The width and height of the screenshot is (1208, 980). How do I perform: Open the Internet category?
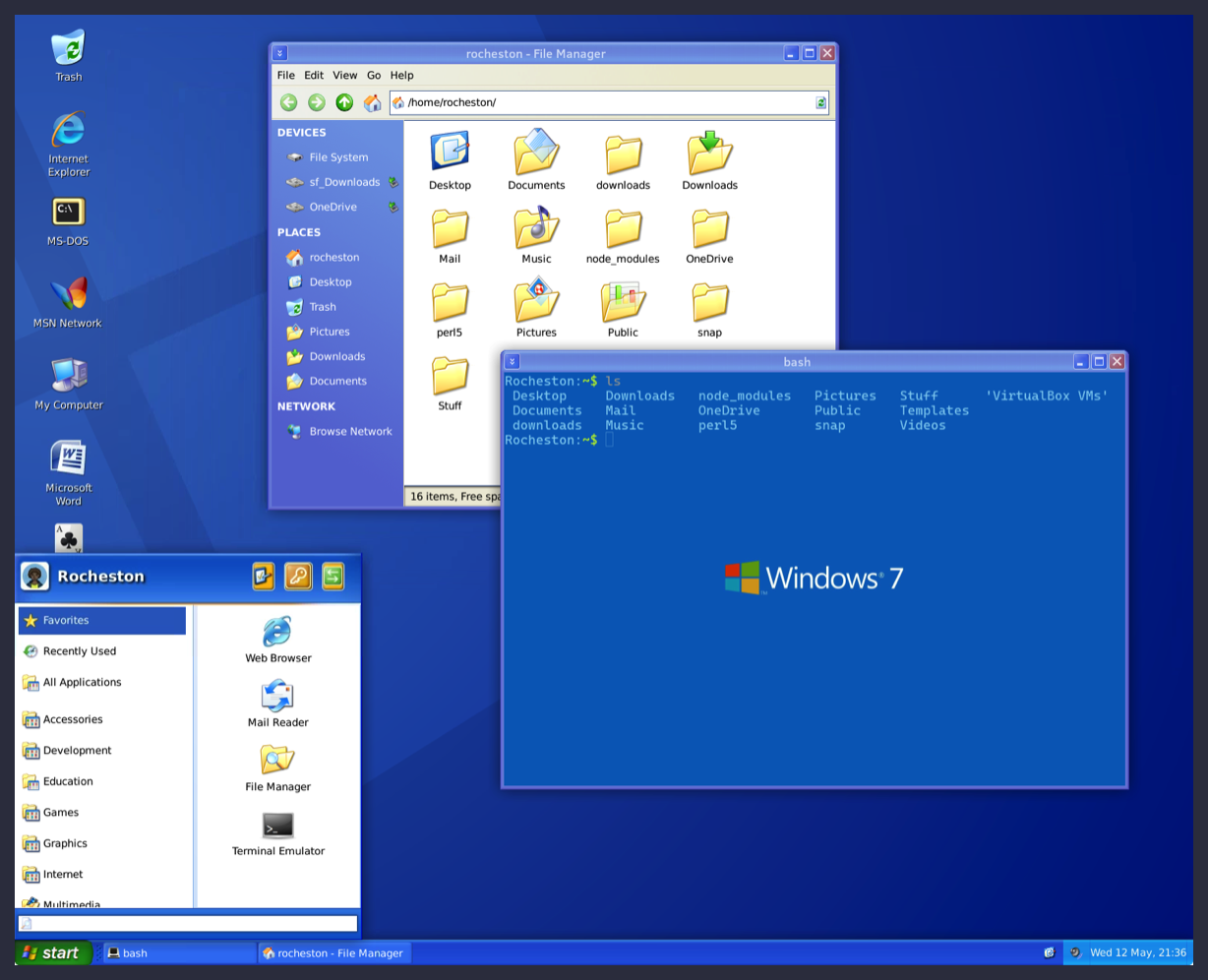(x=102, y=875)
